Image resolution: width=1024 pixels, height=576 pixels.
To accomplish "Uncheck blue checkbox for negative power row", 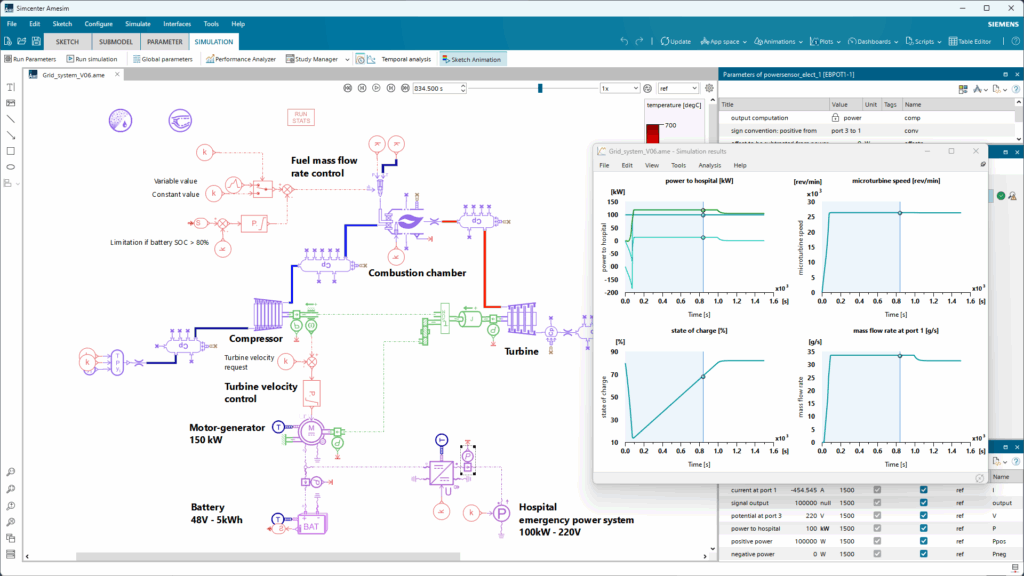I will 924,553.
